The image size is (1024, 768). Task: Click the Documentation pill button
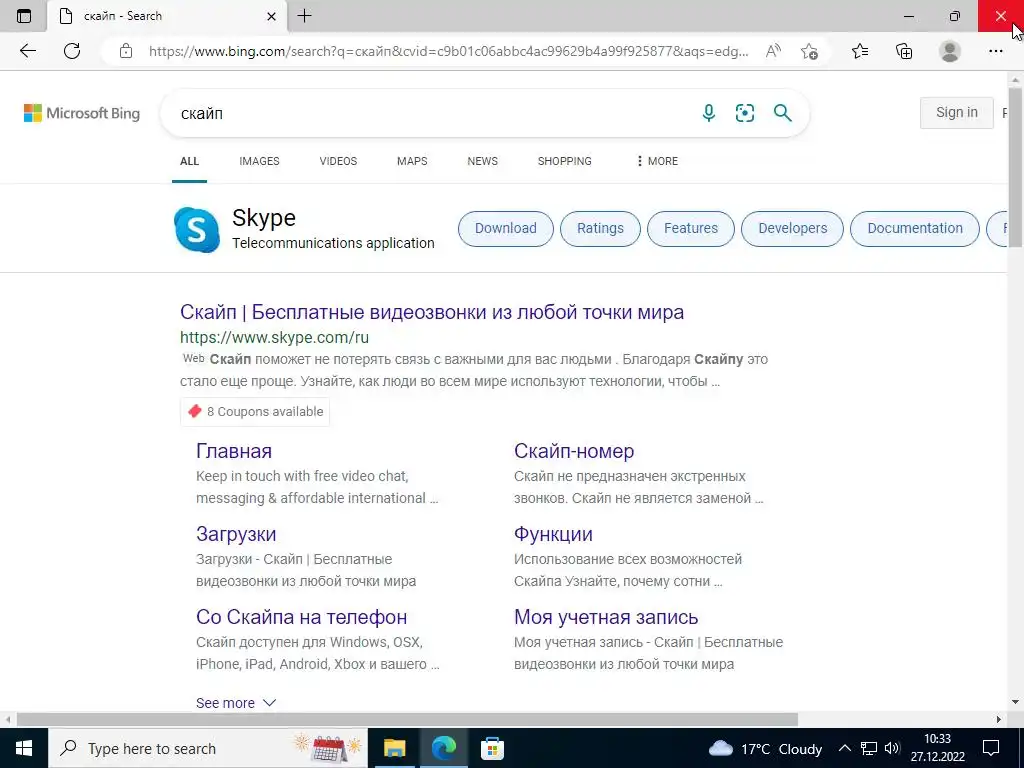[x=915, y=229]
